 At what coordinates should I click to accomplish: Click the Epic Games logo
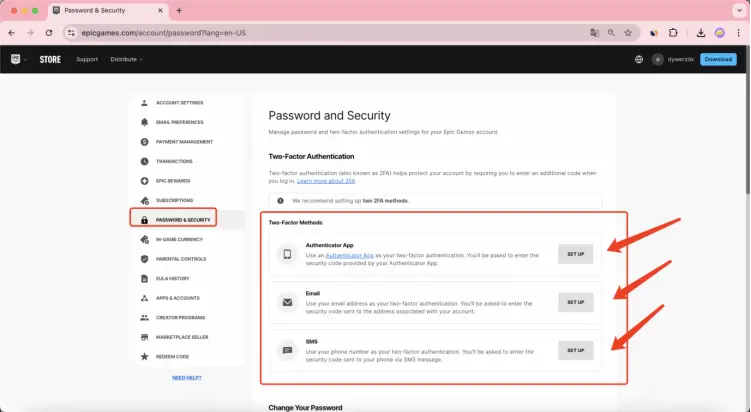click(x=15, y=59)
